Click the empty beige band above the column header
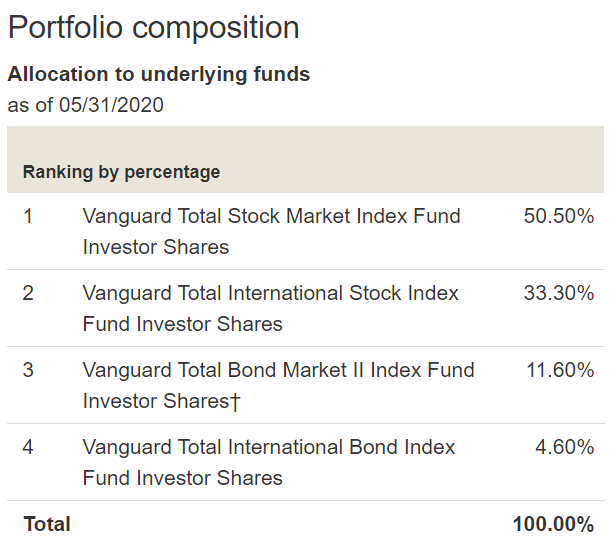614x538 pixels. click(305, 141)
